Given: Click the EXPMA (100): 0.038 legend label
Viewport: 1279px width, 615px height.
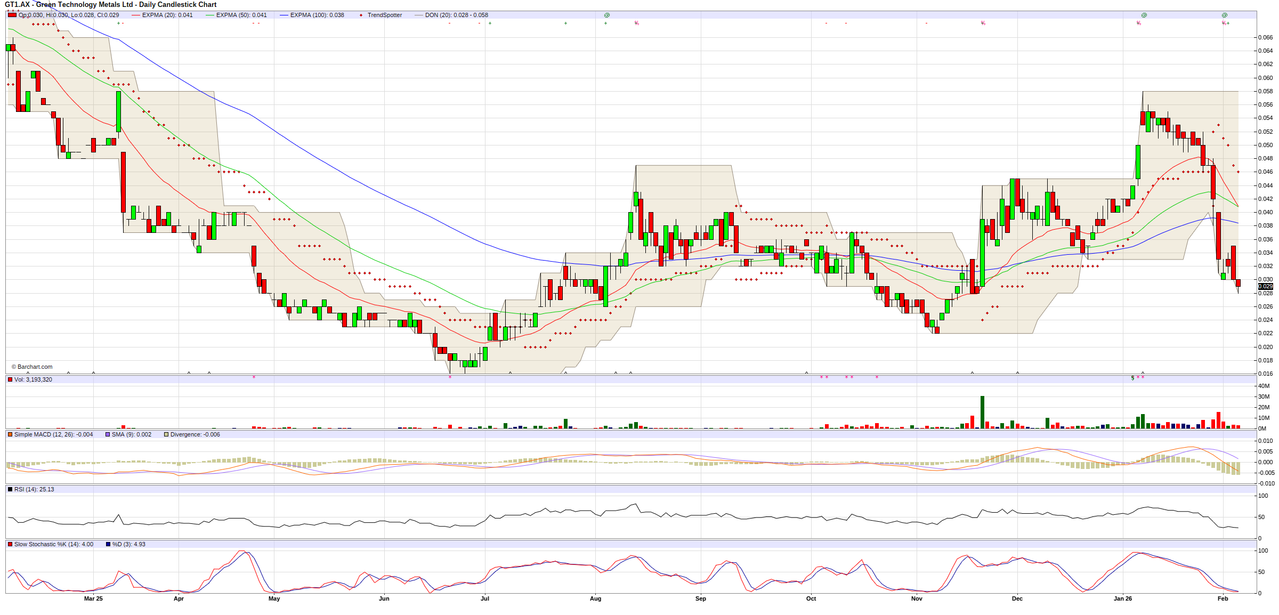Looking at the screenshot, I should (x=318, y=15).
